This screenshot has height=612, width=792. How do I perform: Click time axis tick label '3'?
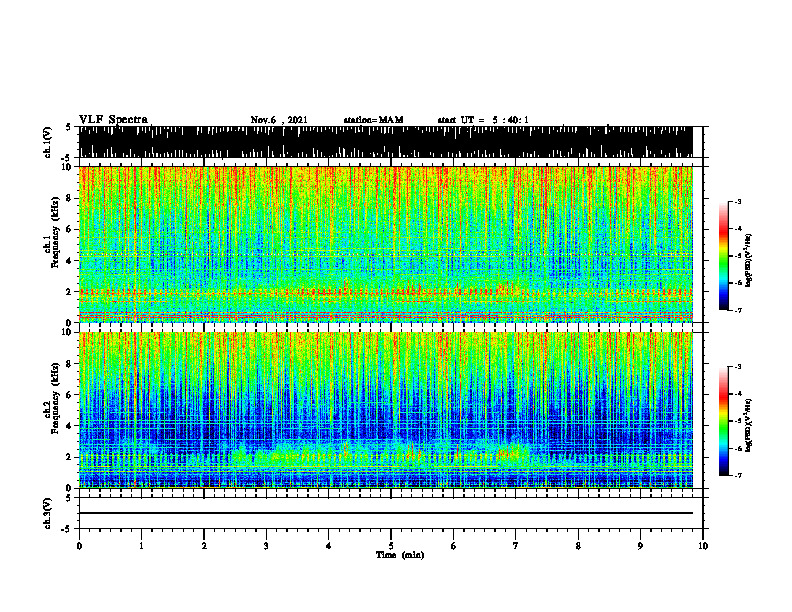[266, 546]
